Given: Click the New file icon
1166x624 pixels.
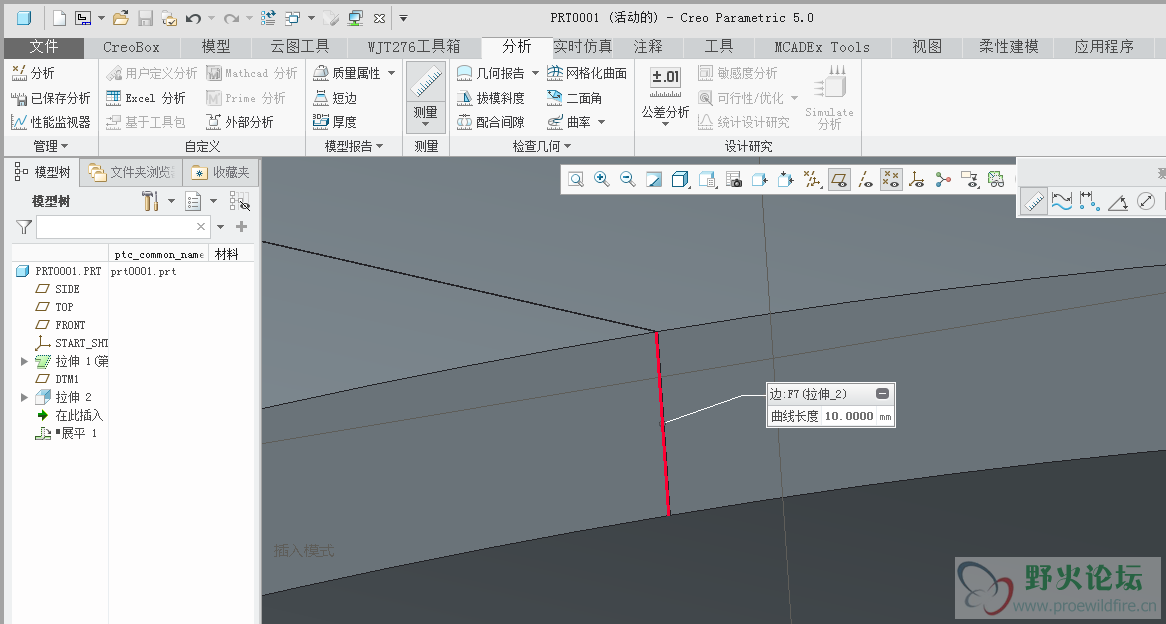Looking at the screenshot, I should [59, 18].
